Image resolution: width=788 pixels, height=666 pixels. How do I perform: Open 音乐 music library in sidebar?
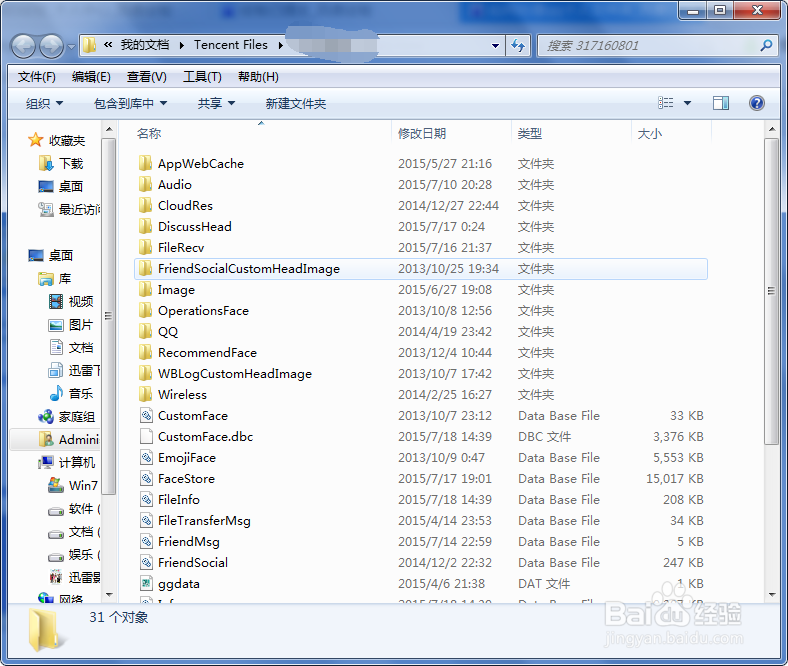71,394
